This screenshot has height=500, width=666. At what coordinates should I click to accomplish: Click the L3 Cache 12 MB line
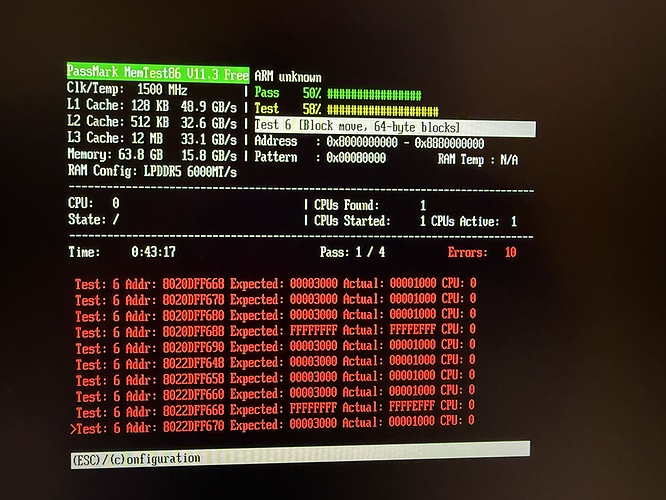(152, 138)
